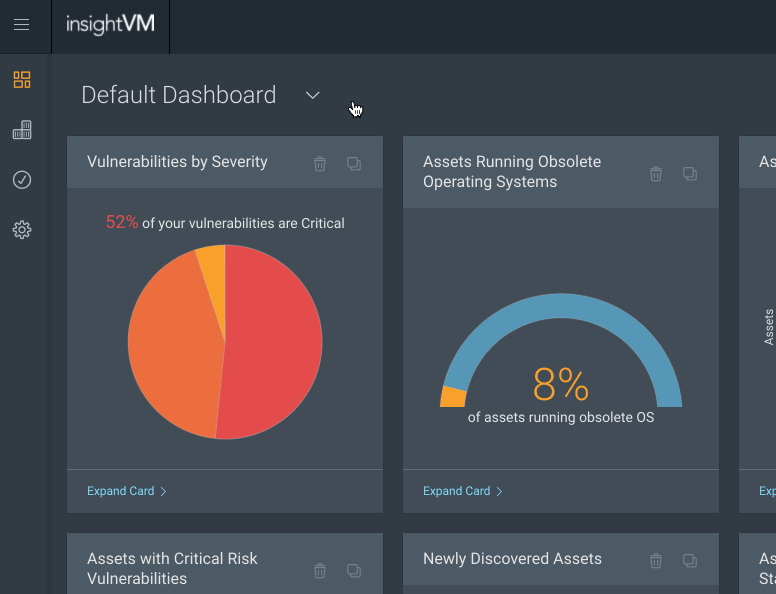
Task: Click the orange pie slice
Action: point(171,346)
